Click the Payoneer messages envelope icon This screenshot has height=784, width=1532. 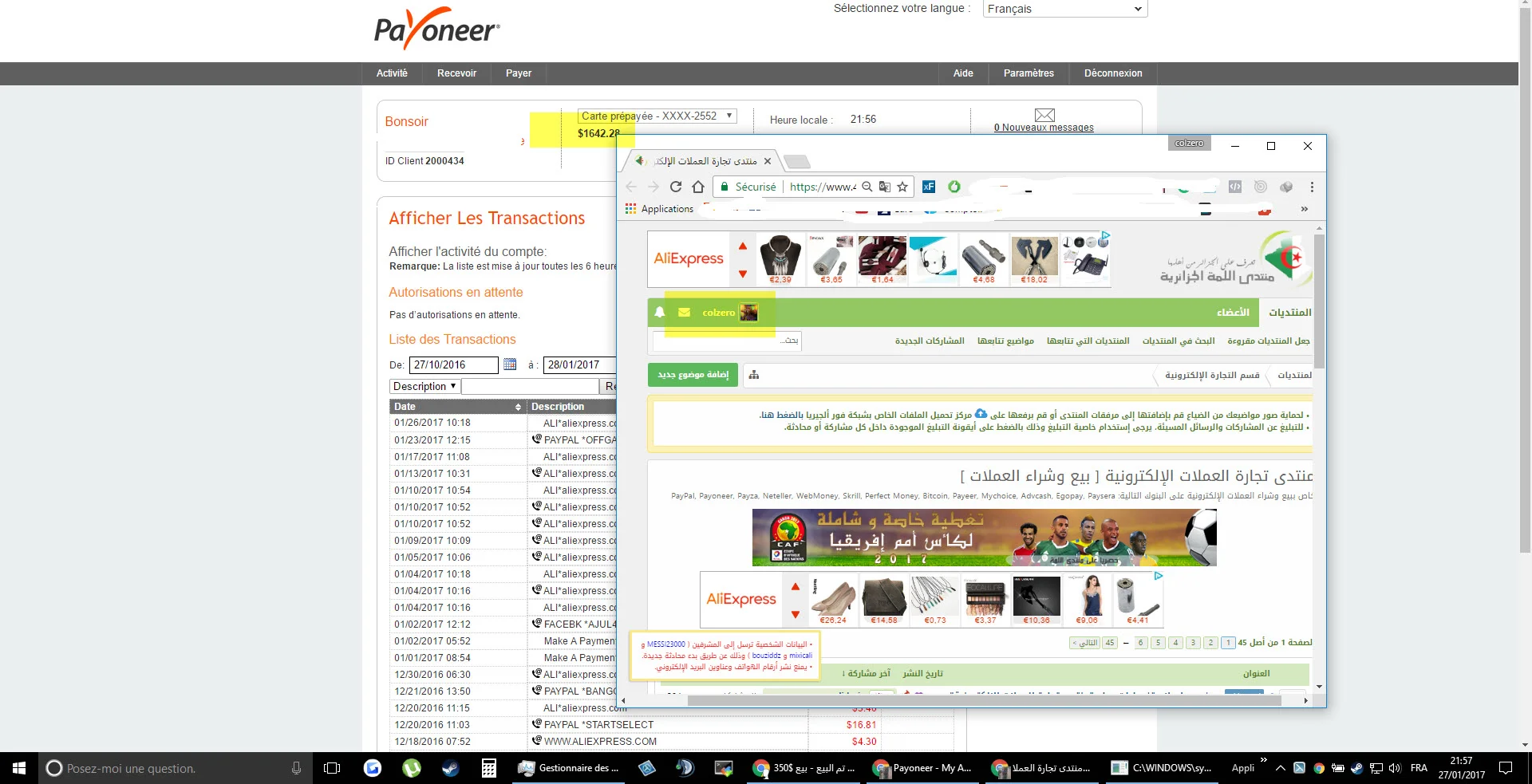coord(1044,115)
